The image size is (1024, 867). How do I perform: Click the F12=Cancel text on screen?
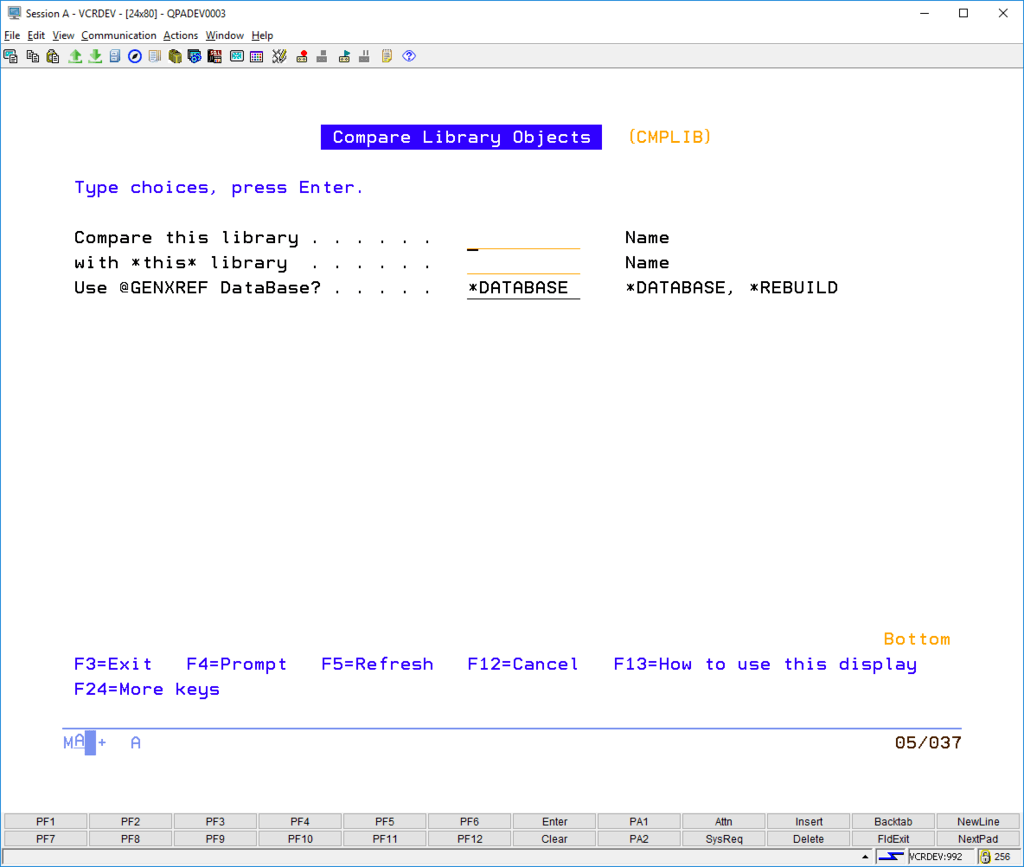pyautogui.click(x=522, y=664)
